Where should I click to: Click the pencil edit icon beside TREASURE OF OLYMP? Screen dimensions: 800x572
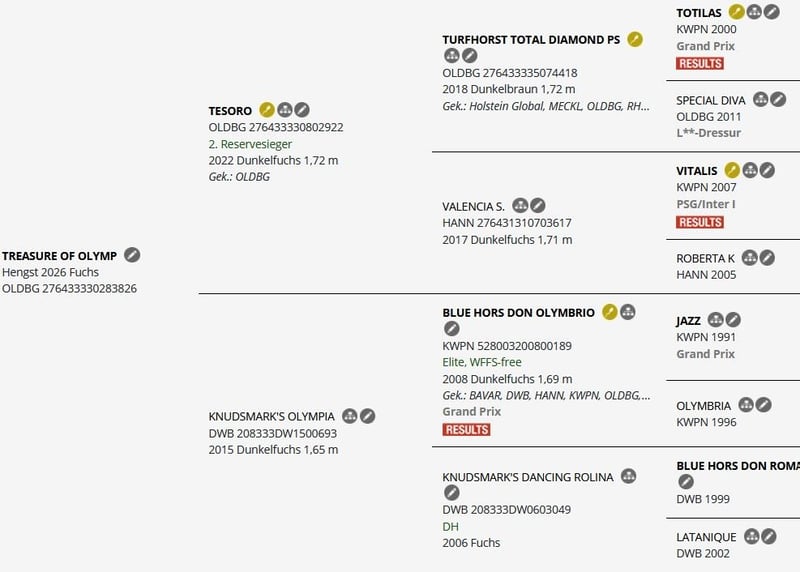(132, 255)
